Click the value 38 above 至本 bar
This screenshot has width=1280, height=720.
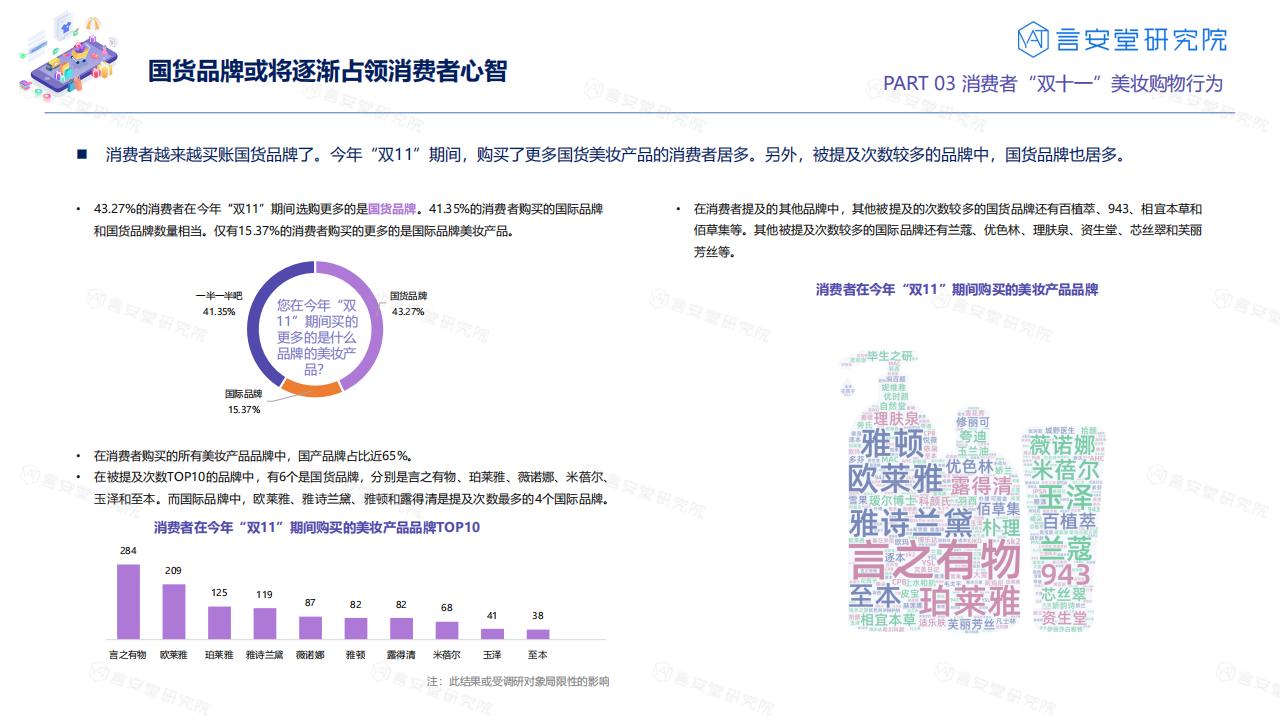tap(538, 616)
